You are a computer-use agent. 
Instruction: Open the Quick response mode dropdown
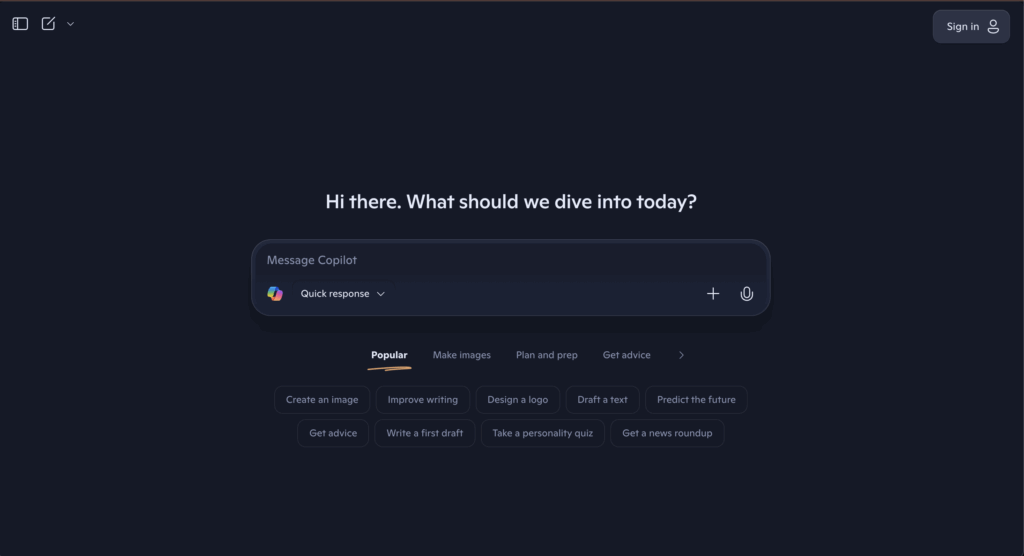pyautogui.click(x=342, y=294)
